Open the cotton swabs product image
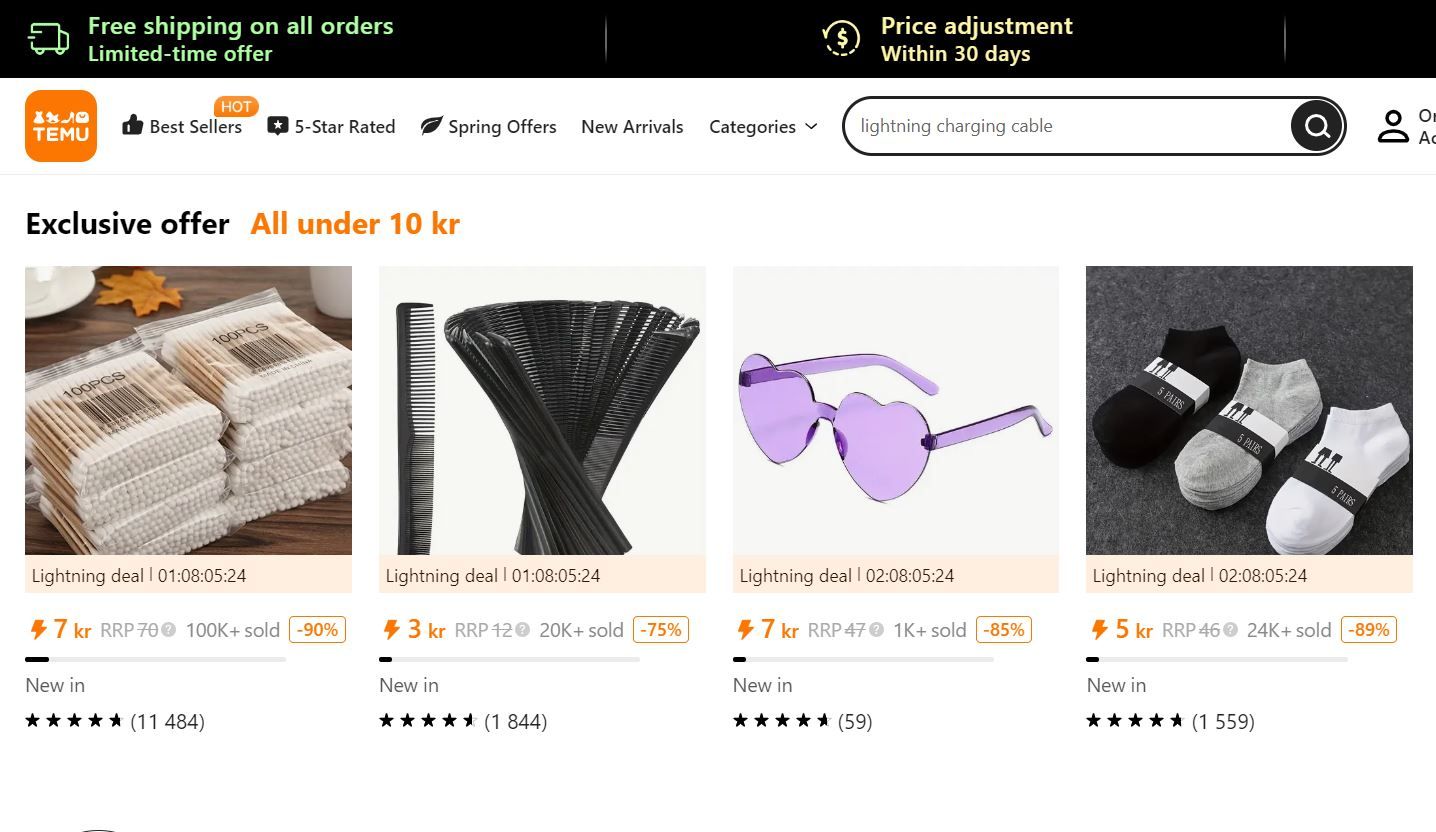 coord(188,410)
